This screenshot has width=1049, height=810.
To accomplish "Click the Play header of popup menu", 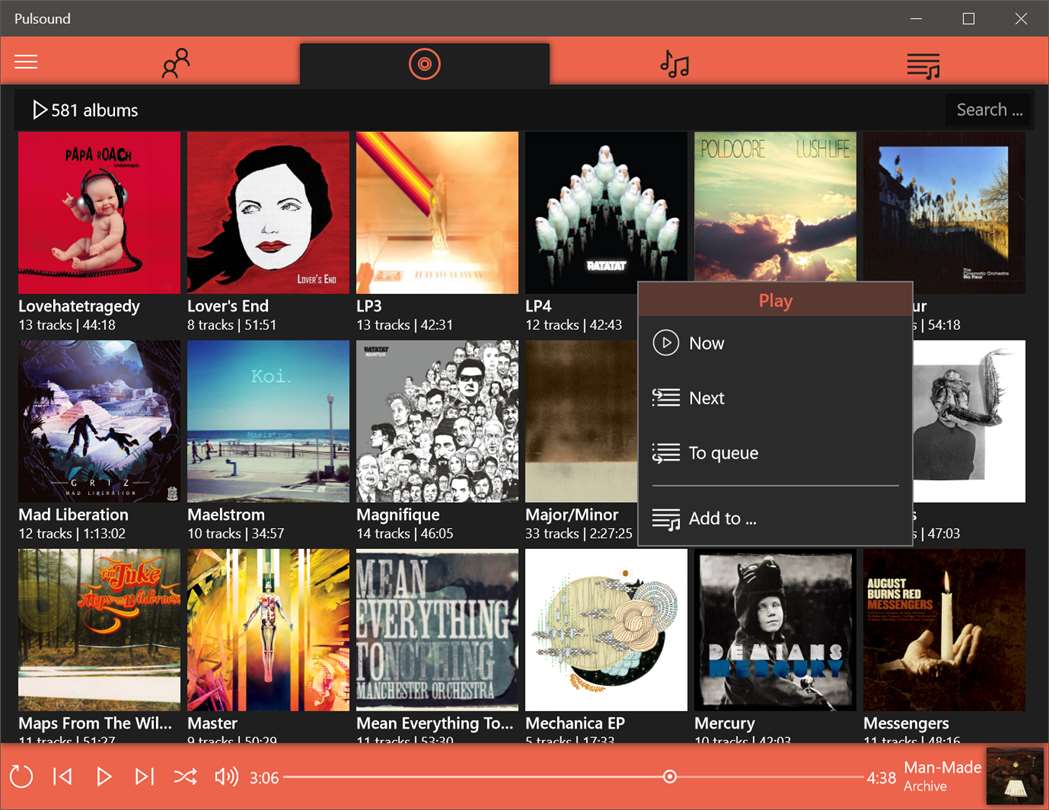I will (x=775, y=300).
